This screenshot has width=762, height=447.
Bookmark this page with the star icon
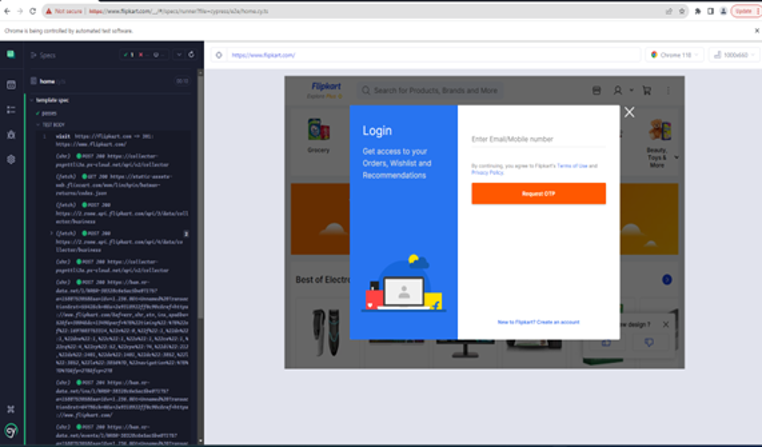click(682, 11)
